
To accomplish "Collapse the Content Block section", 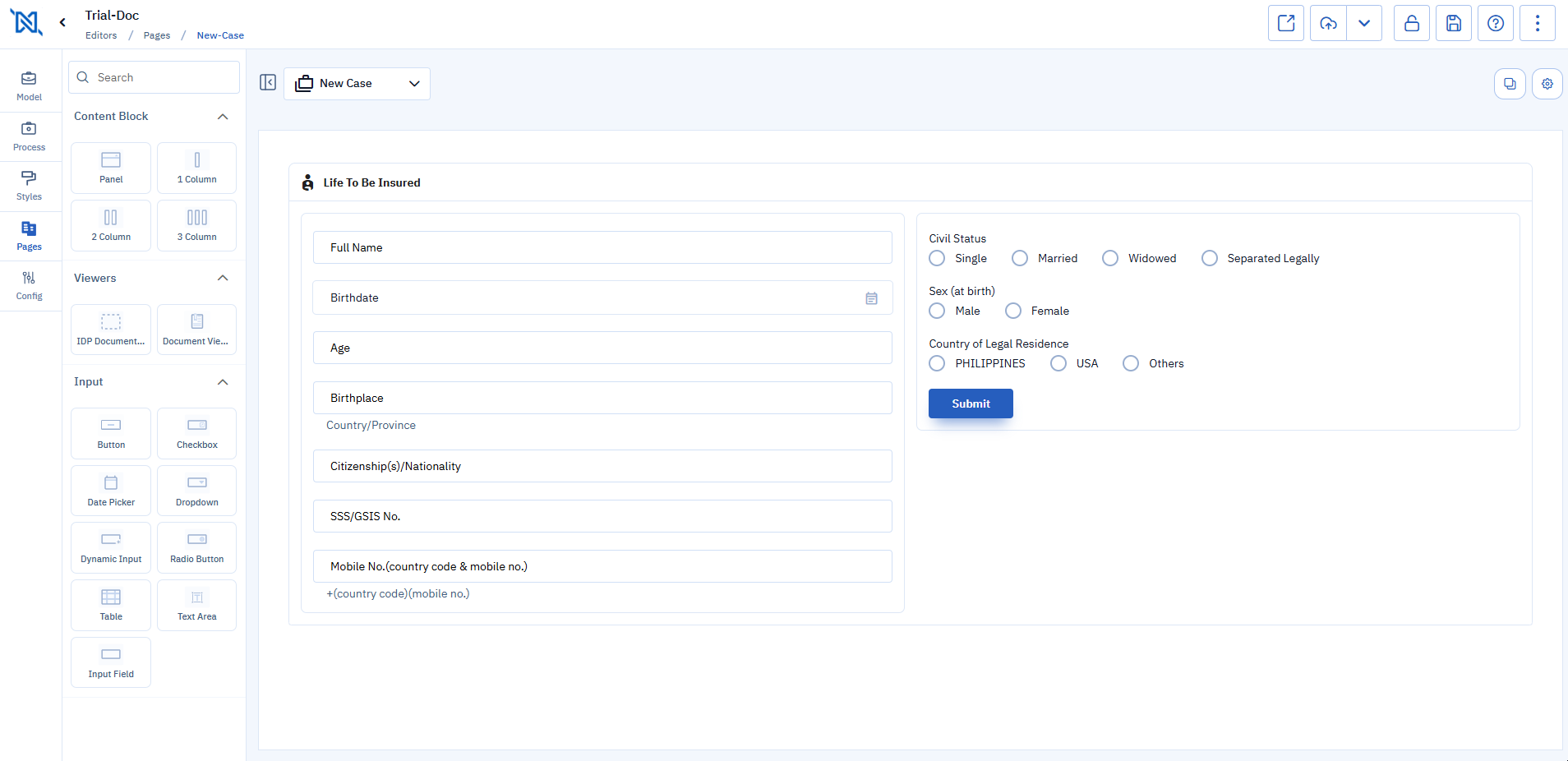I will coord(223,117).
